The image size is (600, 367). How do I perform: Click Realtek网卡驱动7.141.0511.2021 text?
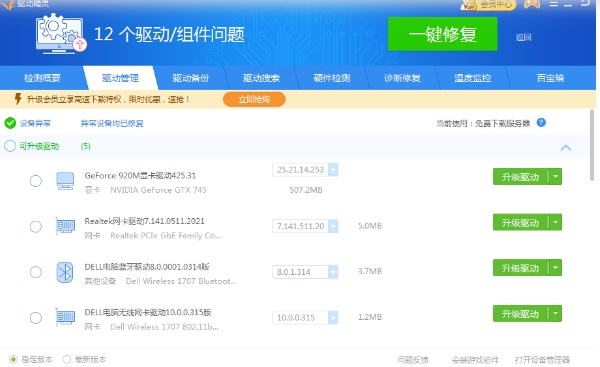tap(144, 221)
